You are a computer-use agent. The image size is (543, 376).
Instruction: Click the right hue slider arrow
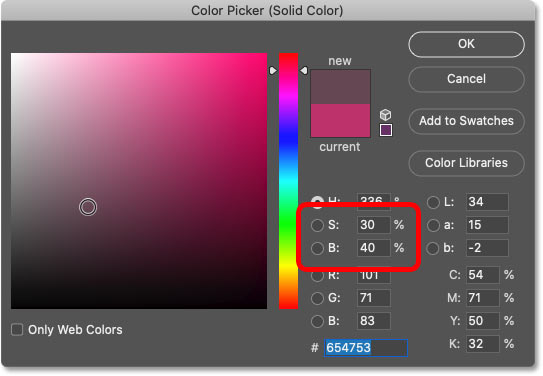304,71
